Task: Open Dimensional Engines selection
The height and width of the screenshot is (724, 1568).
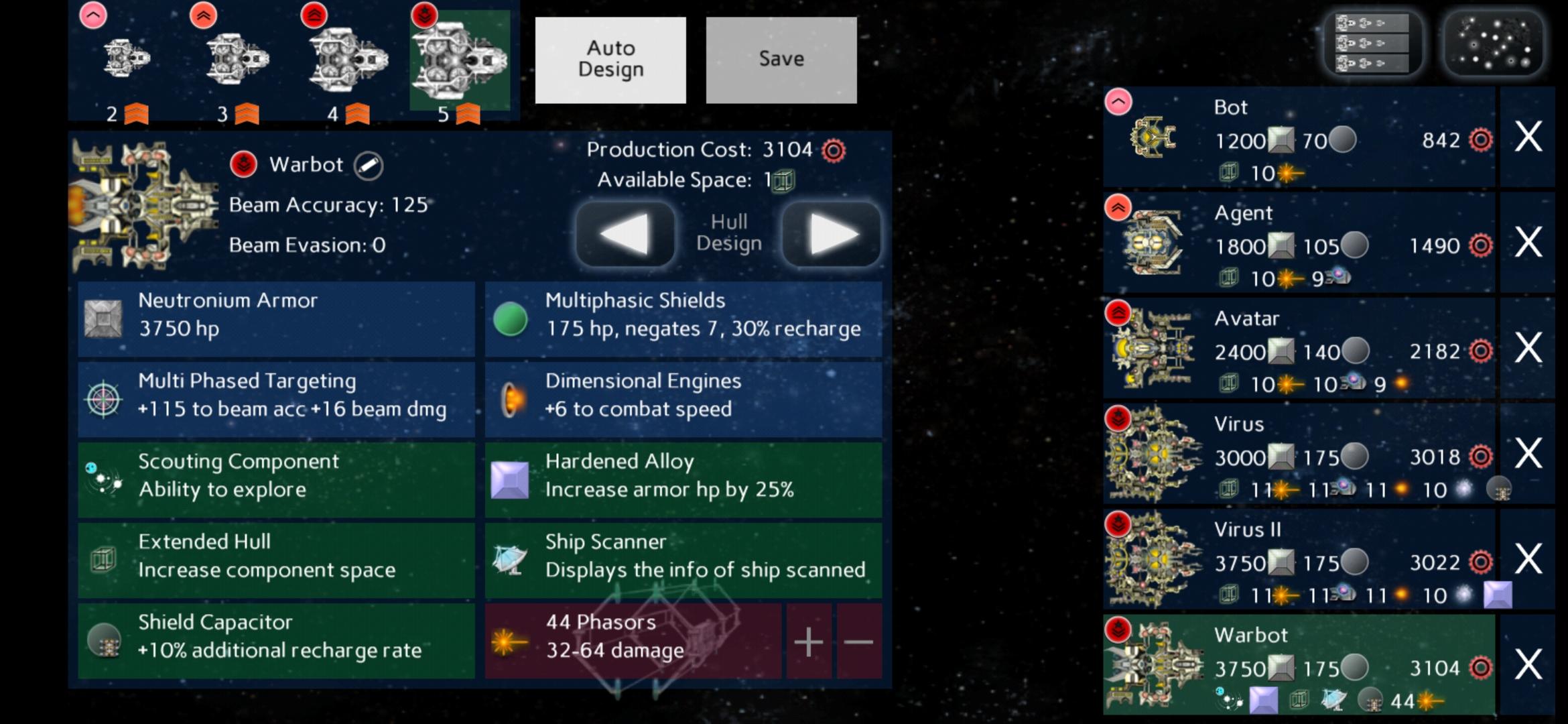Action: (683, 400)
